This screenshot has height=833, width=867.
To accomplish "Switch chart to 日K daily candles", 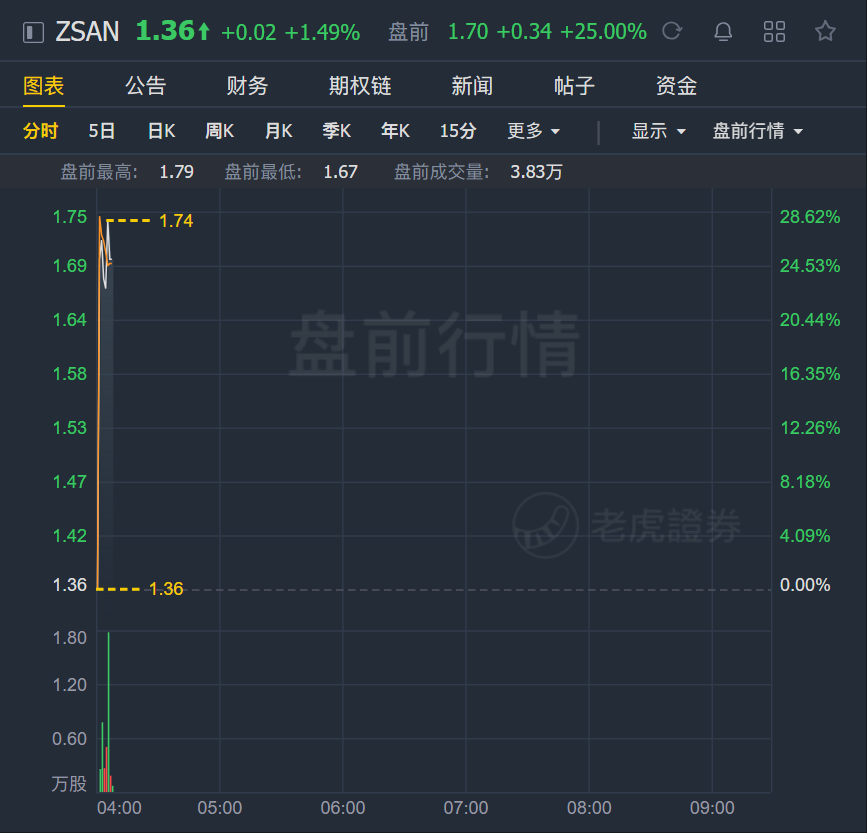I will pyautogui.click(x=161, y=131).
